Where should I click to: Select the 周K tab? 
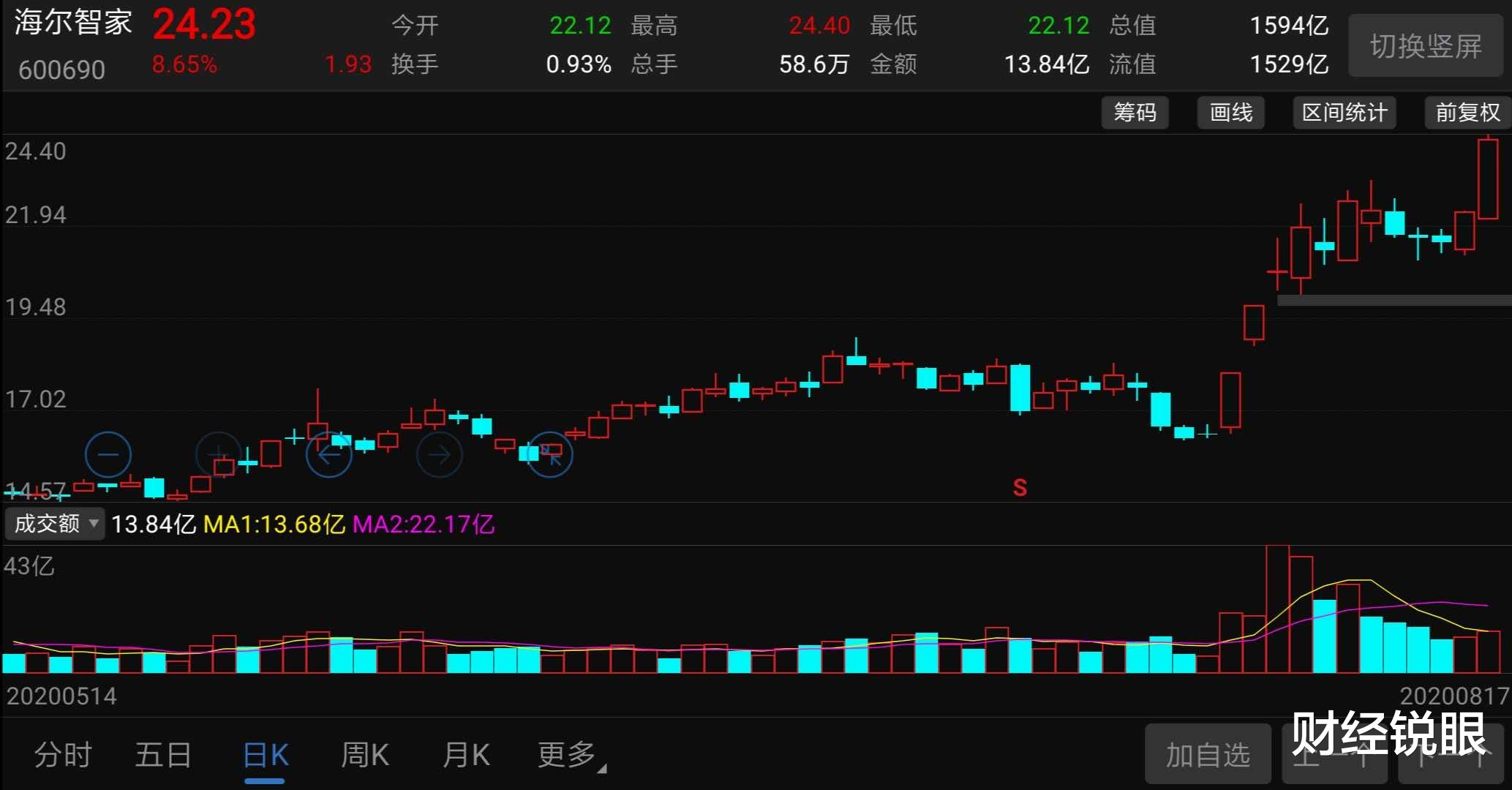[x=365, y=754]
